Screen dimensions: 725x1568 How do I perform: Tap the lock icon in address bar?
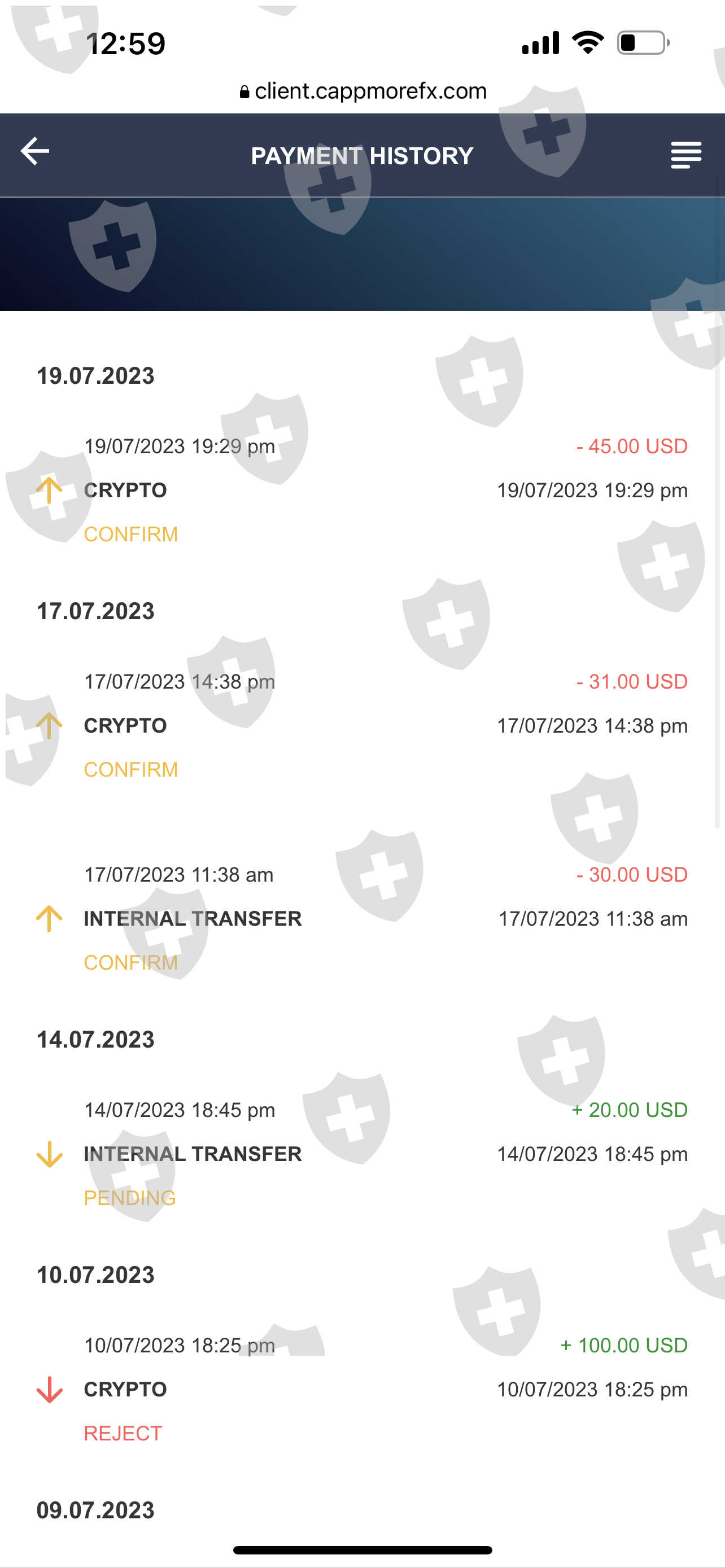pyautogui.click(x=244, y=92)
